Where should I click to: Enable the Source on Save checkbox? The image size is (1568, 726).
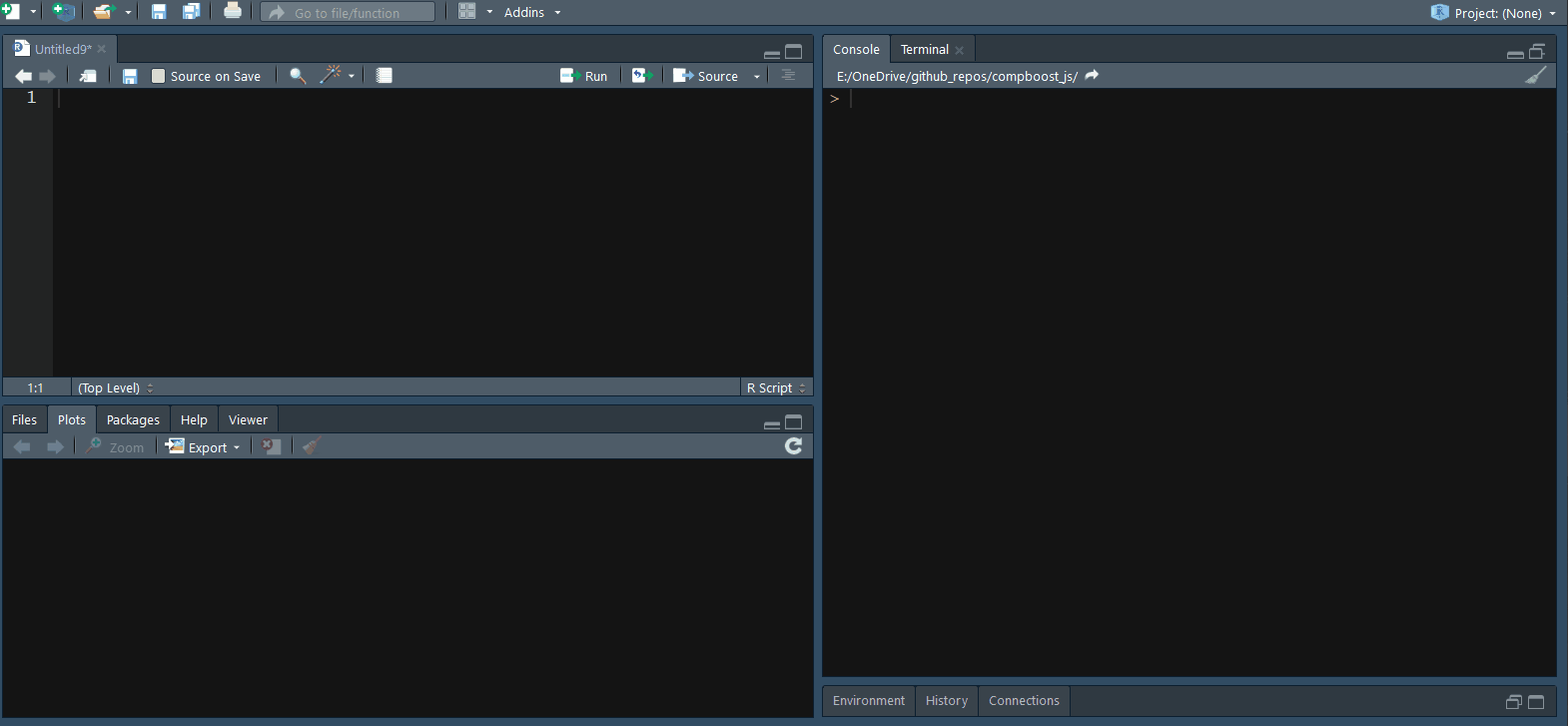point(158,76)
